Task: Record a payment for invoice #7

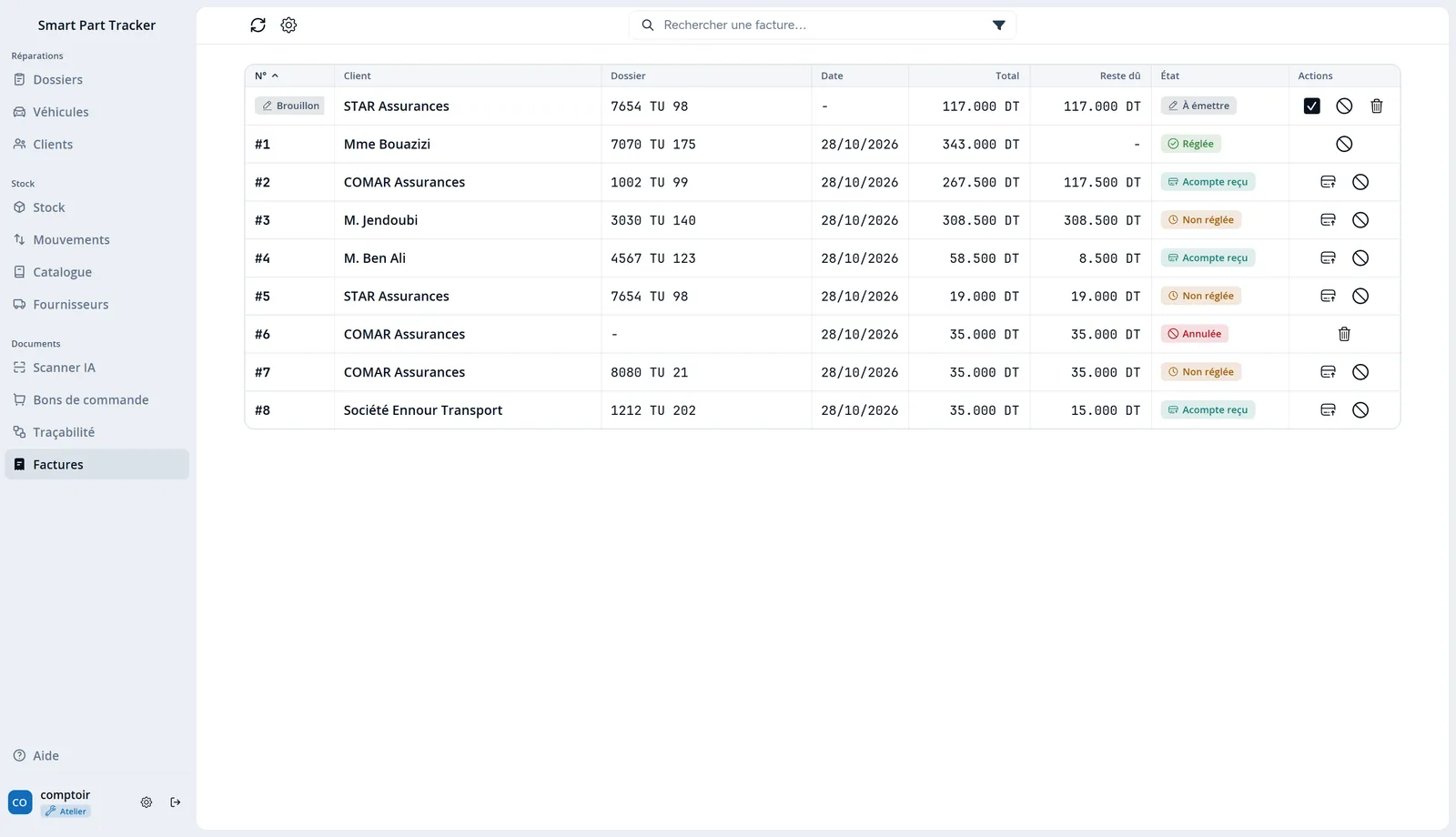Action: pos(1328,372)
